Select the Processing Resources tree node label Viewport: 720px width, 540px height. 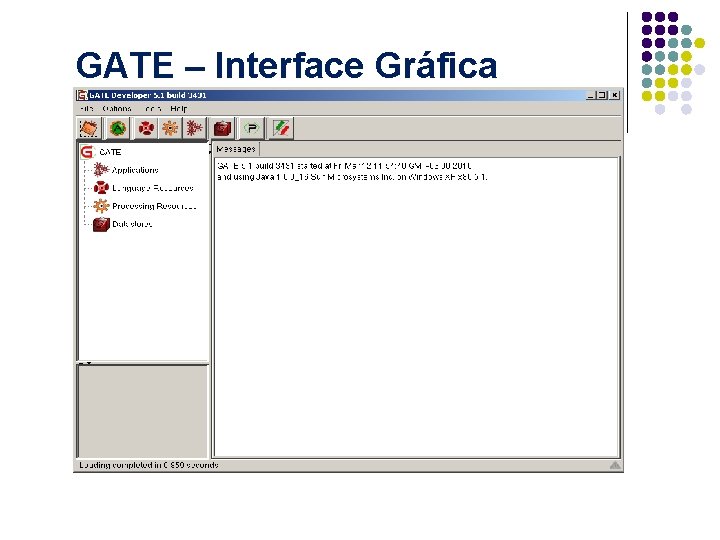pyautogui.click(x=154, y=206)
